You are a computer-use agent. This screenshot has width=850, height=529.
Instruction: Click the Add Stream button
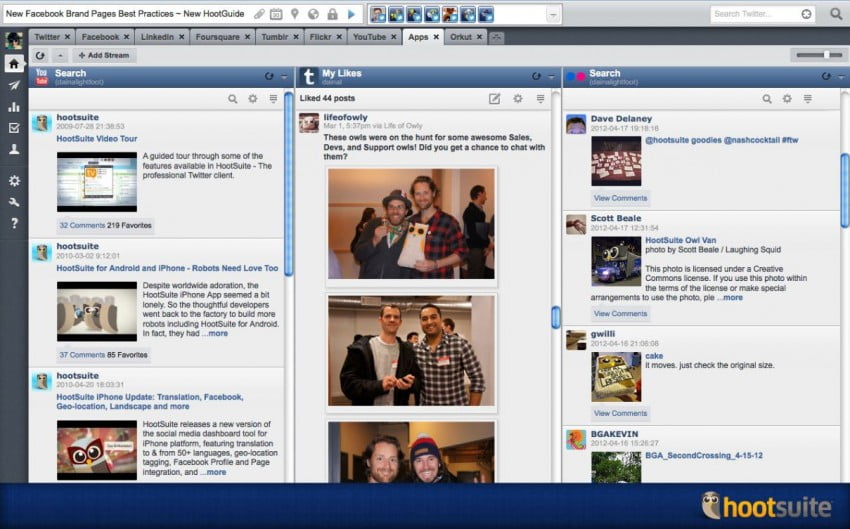(x=104, y=55)
